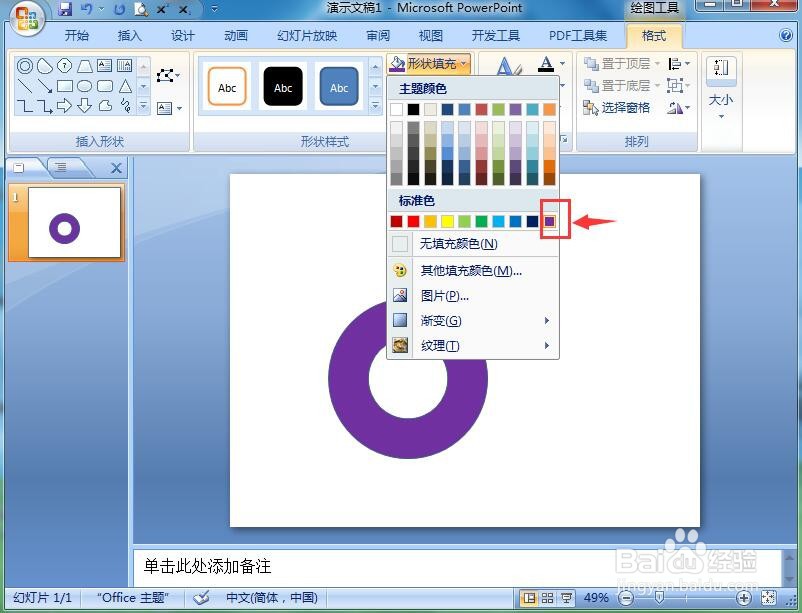Click the Office button logo
This screenshot has height=613, width=802.
pyautogui.click(x=26, y=18)
